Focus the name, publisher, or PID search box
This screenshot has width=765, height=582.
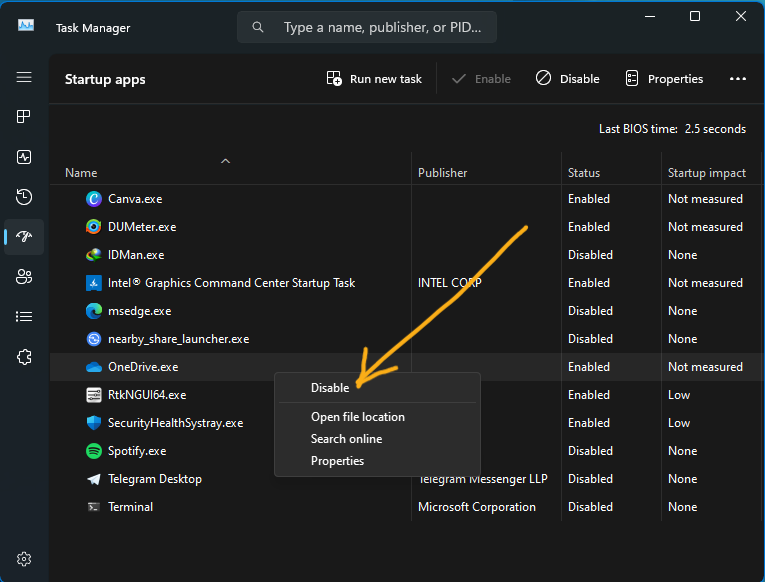pos(367,27)
